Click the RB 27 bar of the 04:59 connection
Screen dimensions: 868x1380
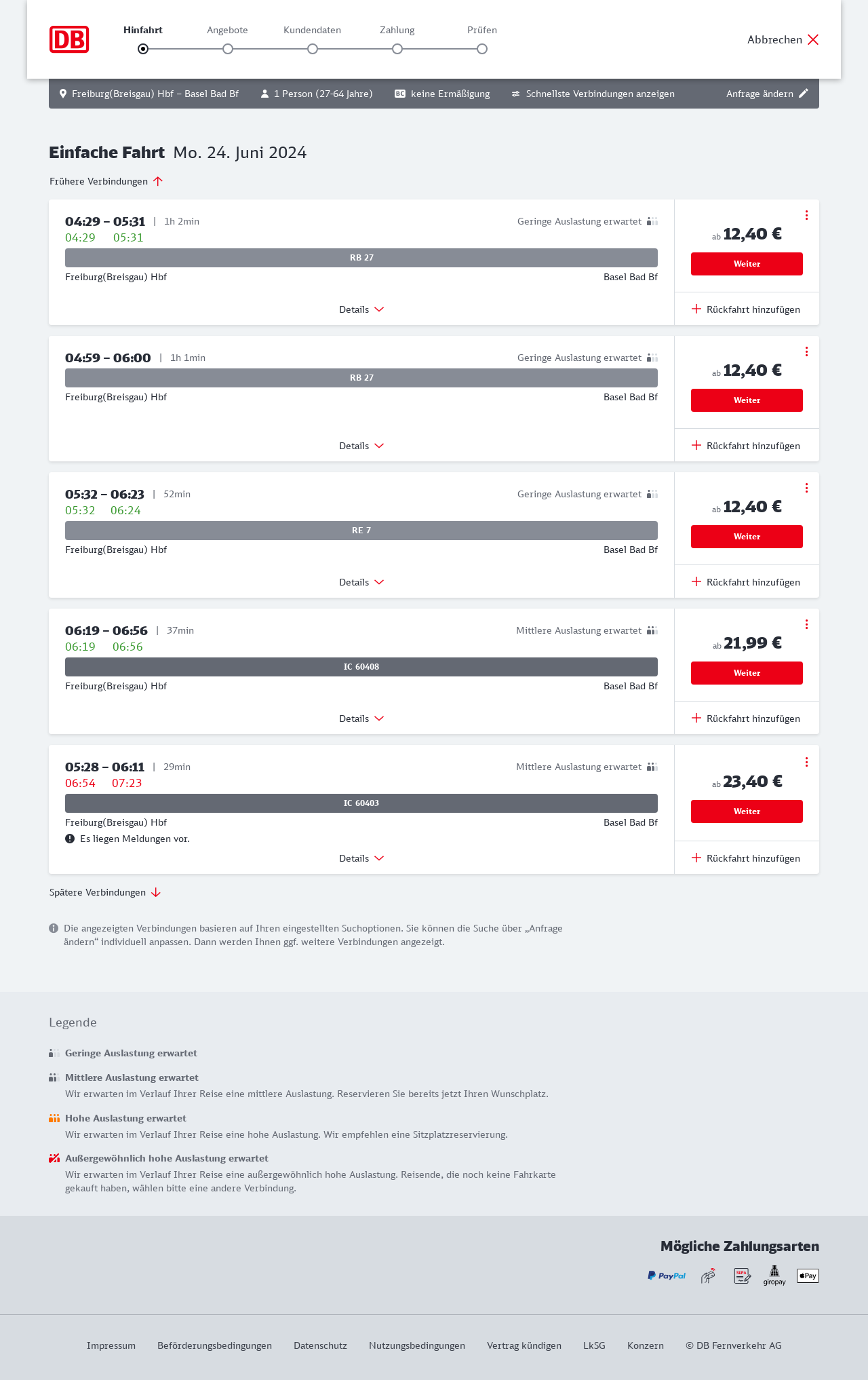click(361, 378)
